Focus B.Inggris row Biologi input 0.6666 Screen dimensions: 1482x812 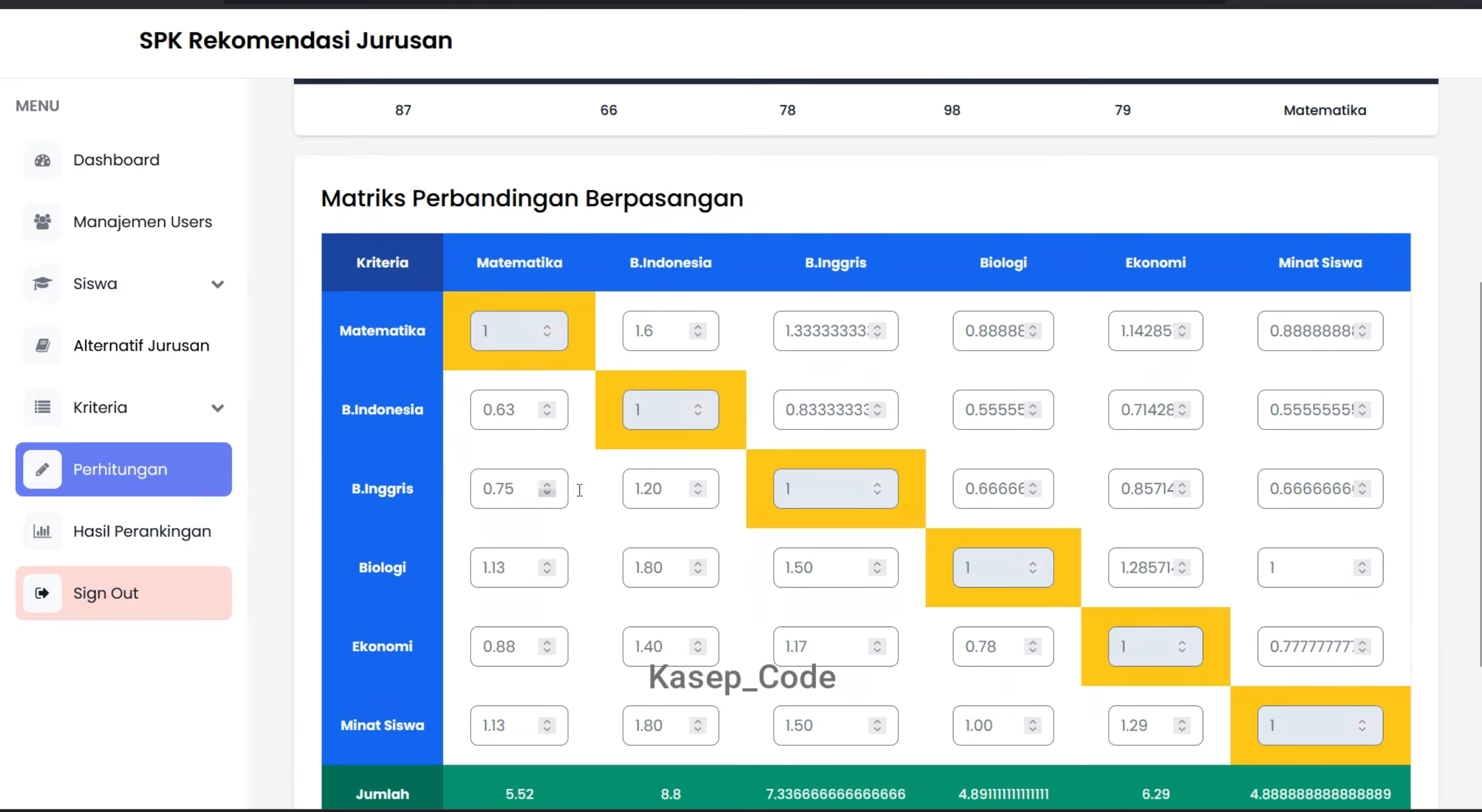[1003, 489]
